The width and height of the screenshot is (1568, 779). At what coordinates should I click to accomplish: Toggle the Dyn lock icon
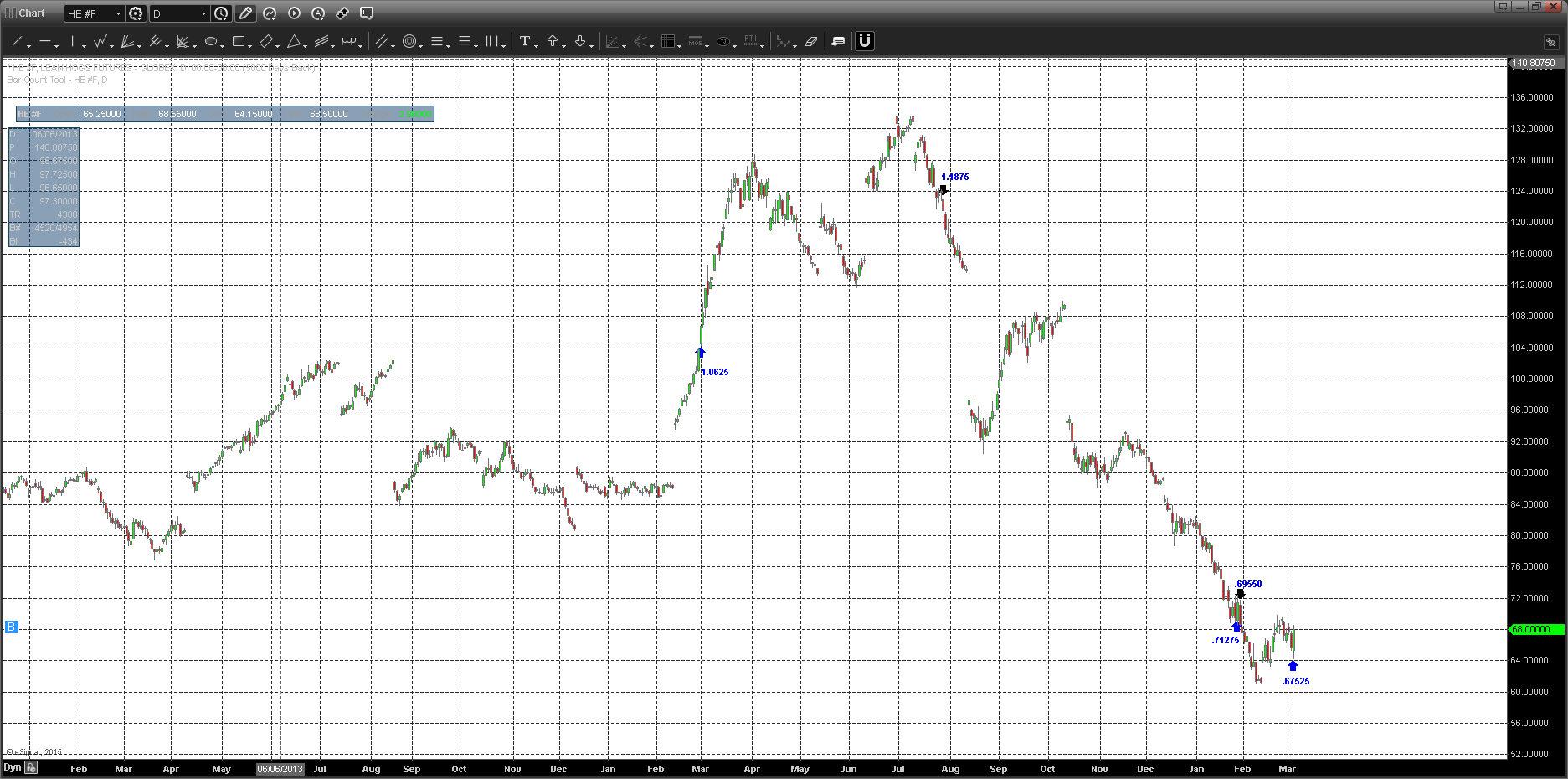(31, 767)
